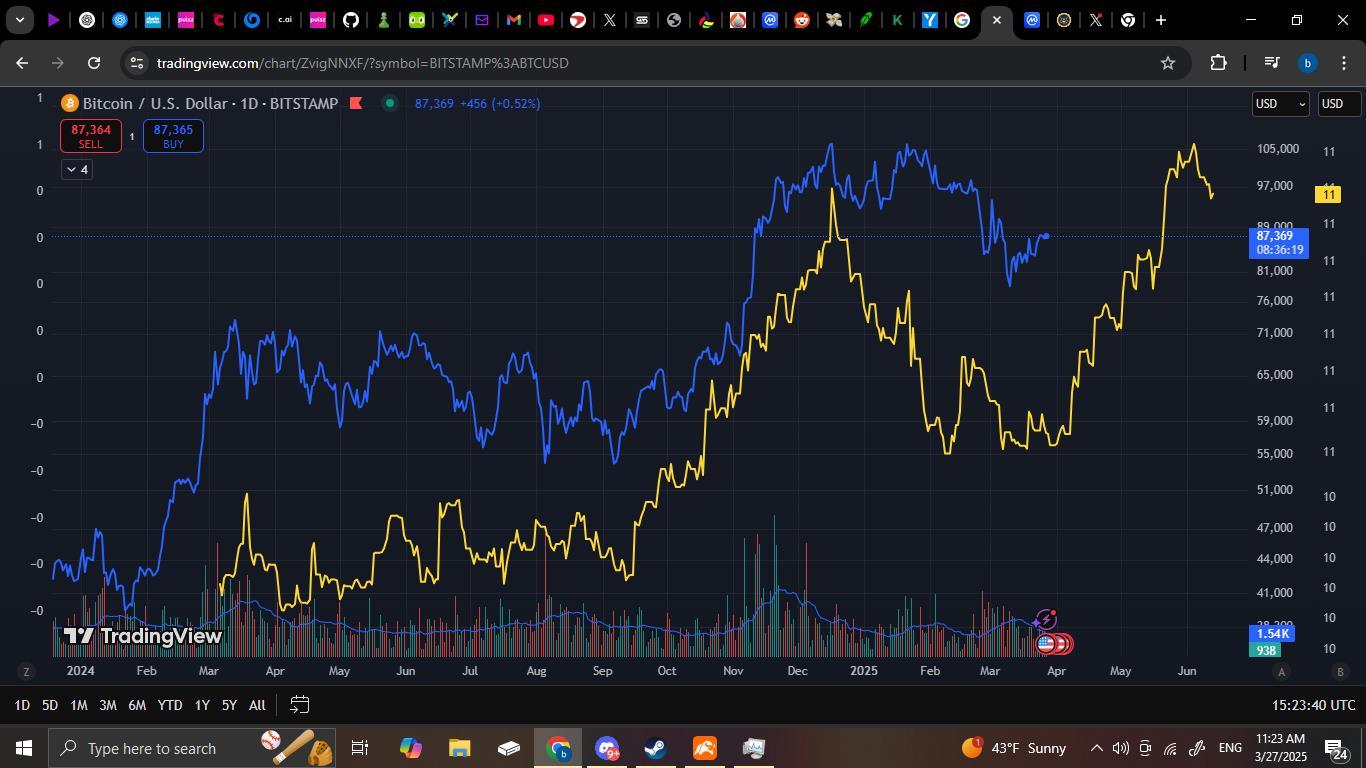Click the purple lightning event marker
The image size is (1366, 768).
tap(1046, 620)
